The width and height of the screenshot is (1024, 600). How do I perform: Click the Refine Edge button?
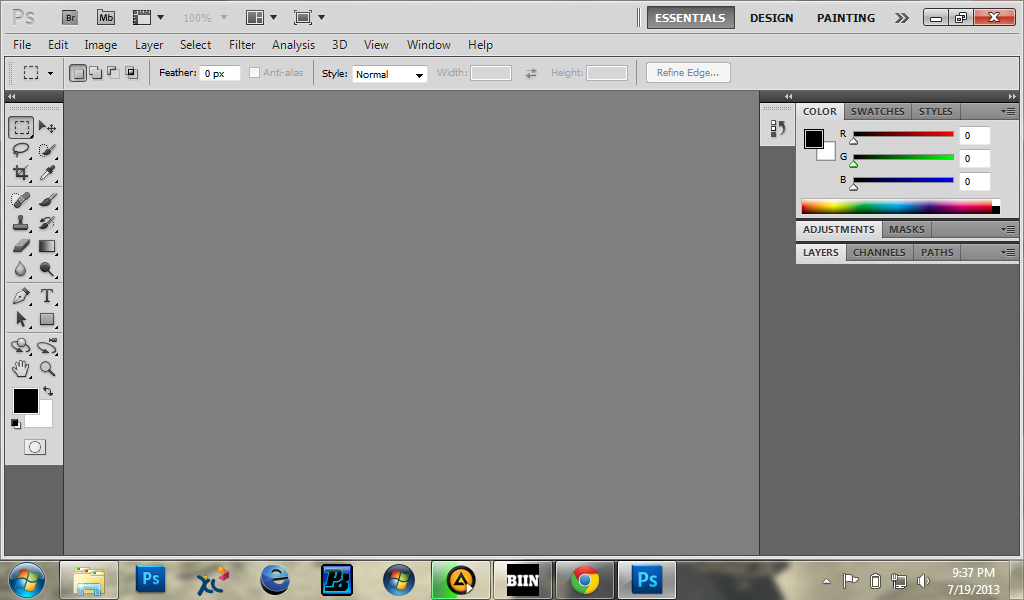pos(688,72)
